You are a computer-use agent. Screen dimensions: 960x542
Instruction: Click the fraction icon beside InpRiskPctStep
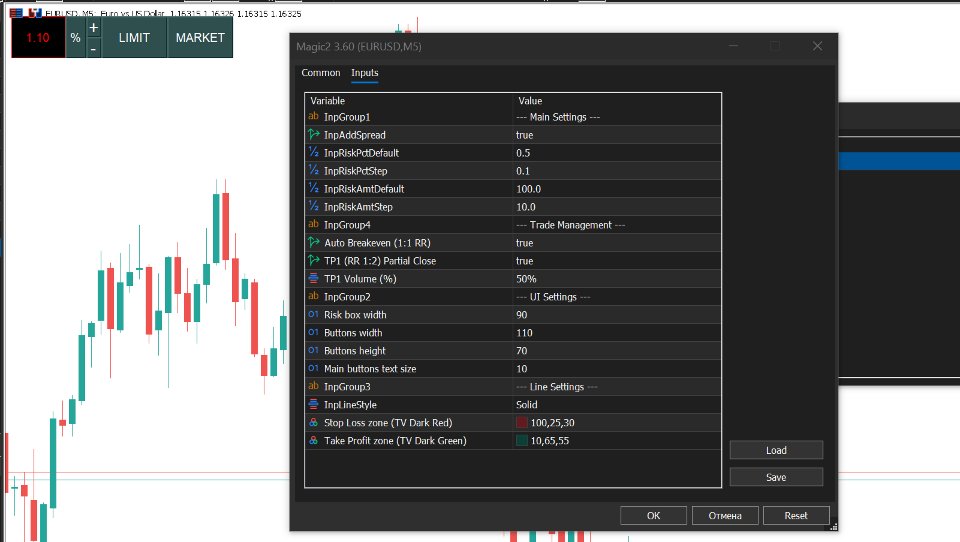click(x=313, y=170)
